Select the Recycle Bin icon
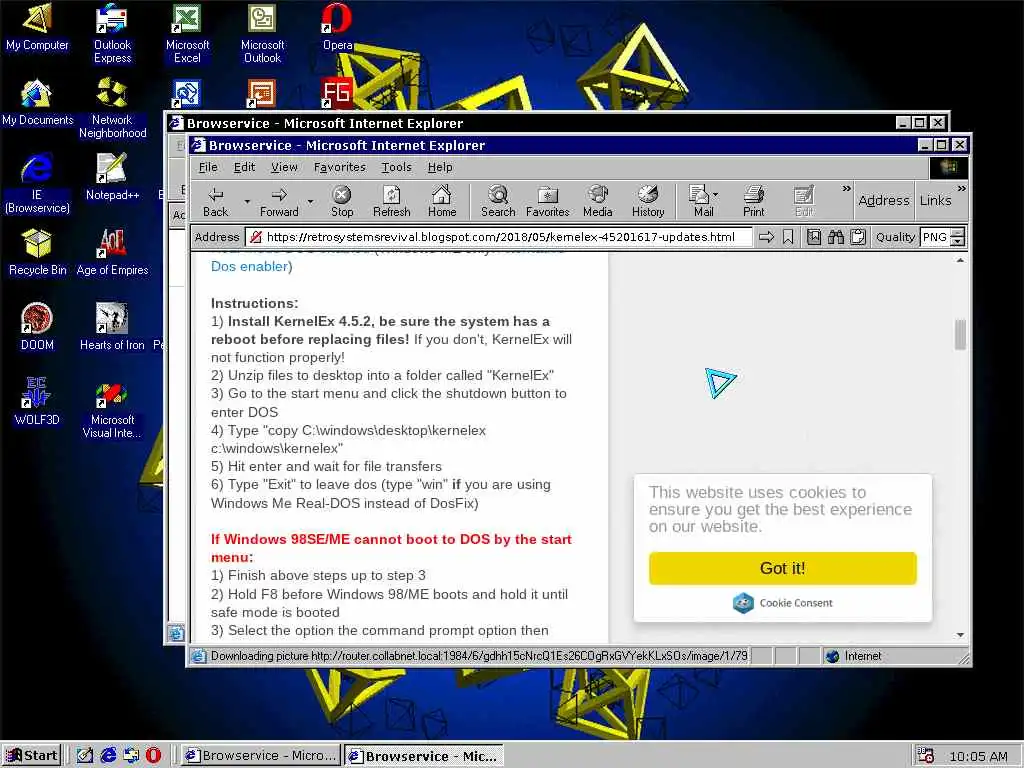Viewport: 1024px width, 768px height. [x=37, y=252]
